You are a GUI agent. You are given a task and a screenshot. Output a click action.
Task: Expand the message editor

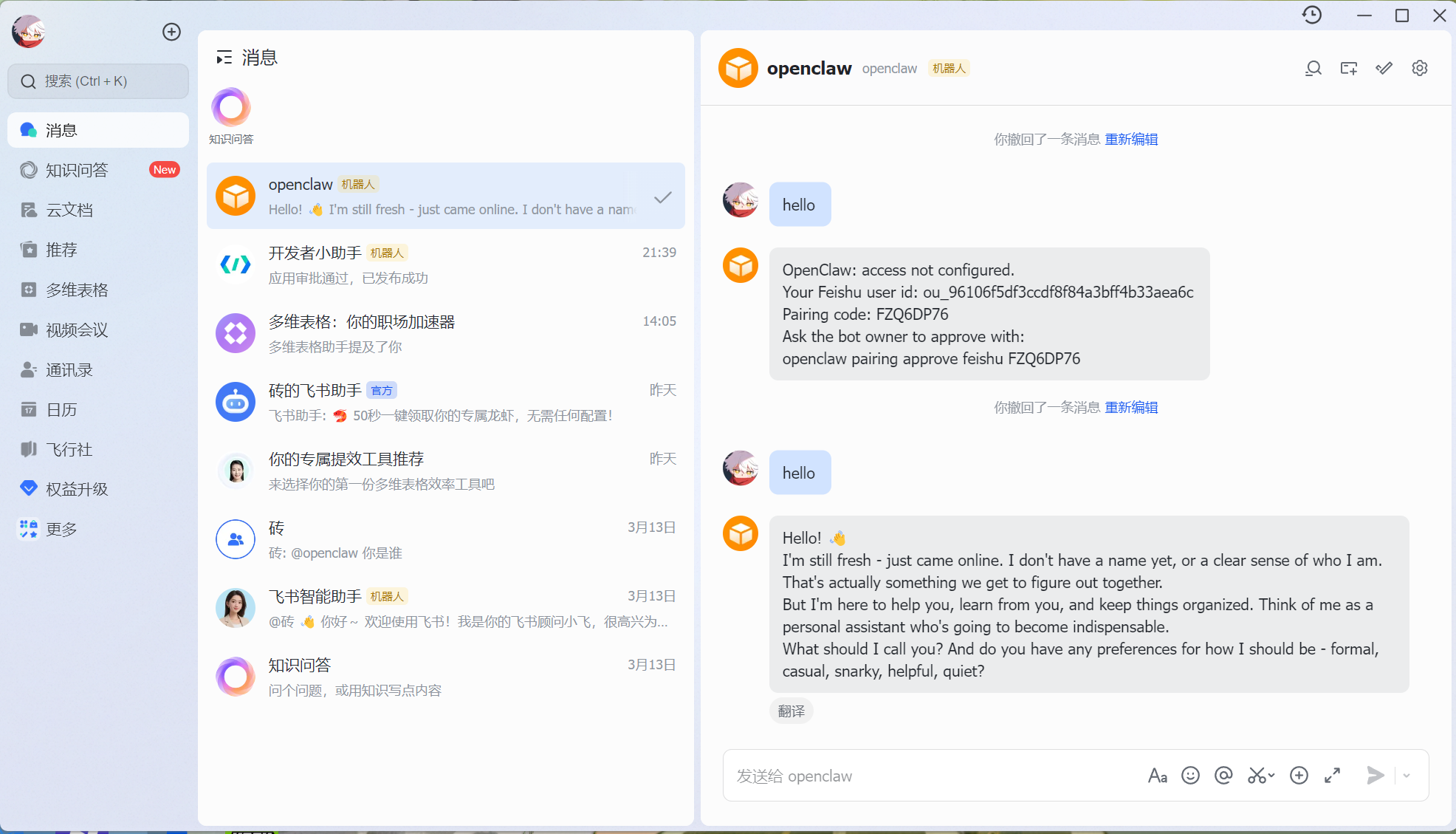pos(1332,776)
